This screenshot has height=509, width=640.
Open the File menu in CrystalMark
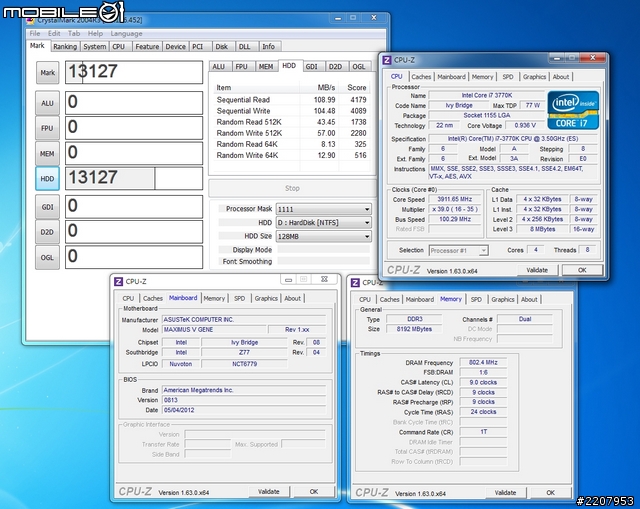coord(35,33)
